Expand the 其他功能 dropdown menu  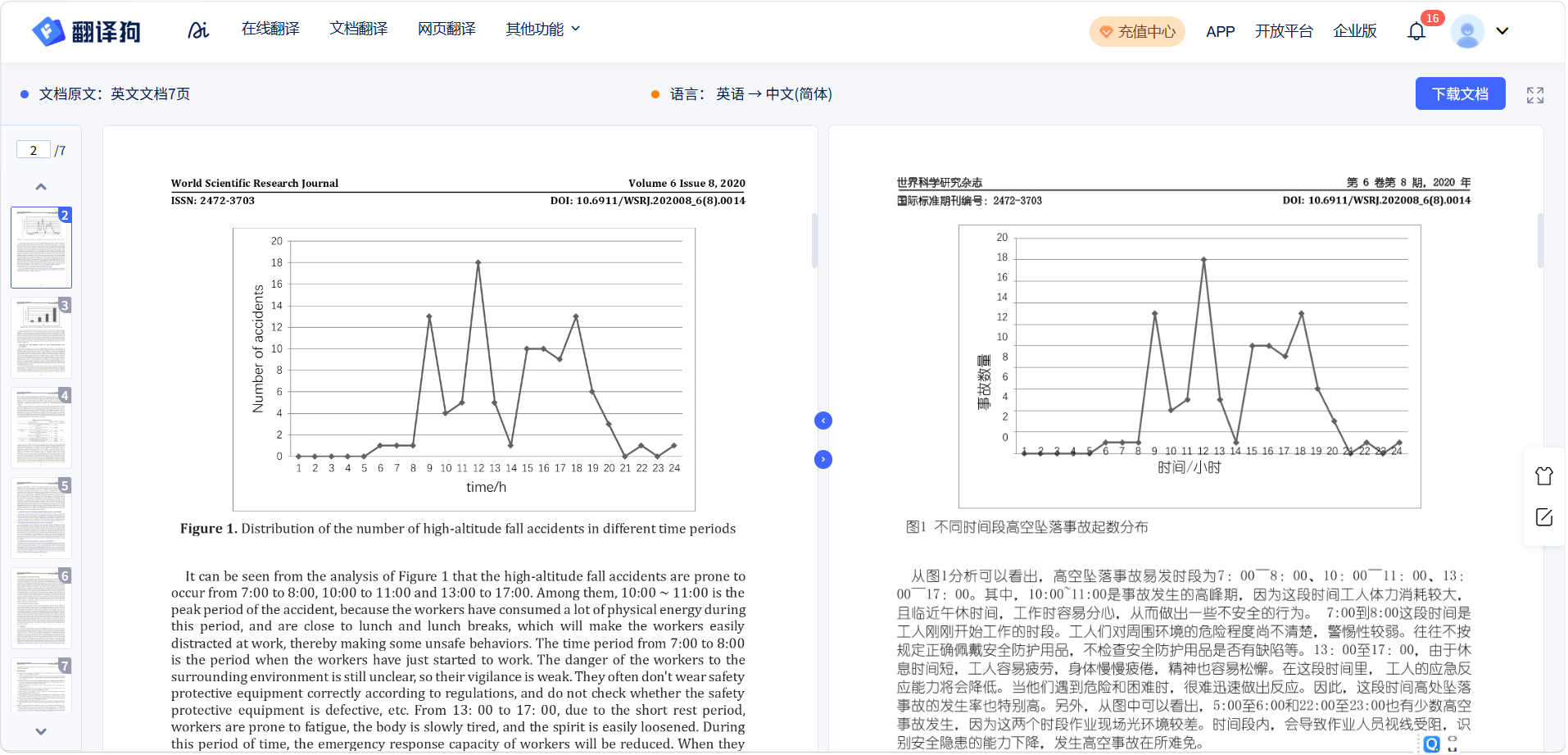click(x=542, y=30)
